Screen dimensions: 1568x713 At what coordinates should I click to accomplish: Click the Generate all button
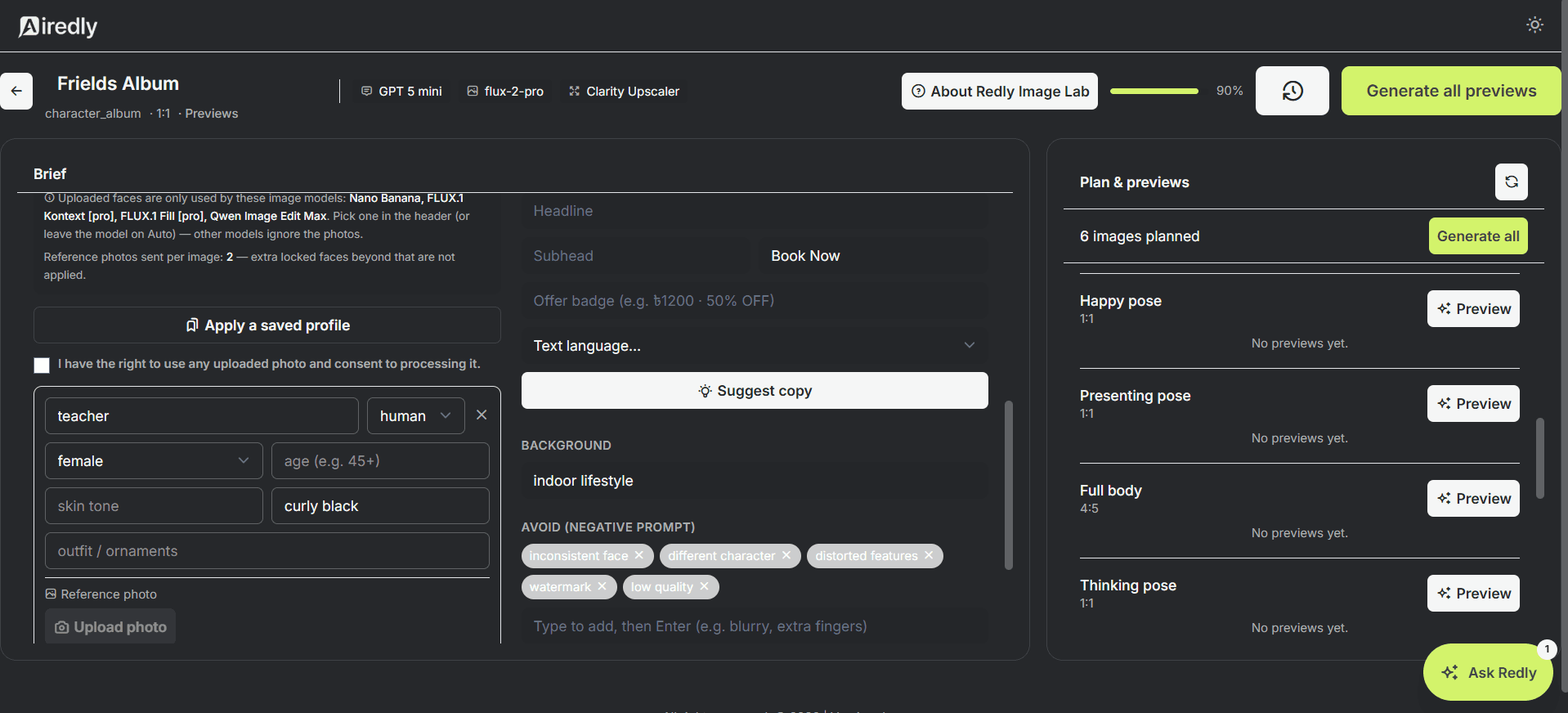pyautogui.click(x=1478, y=236)
